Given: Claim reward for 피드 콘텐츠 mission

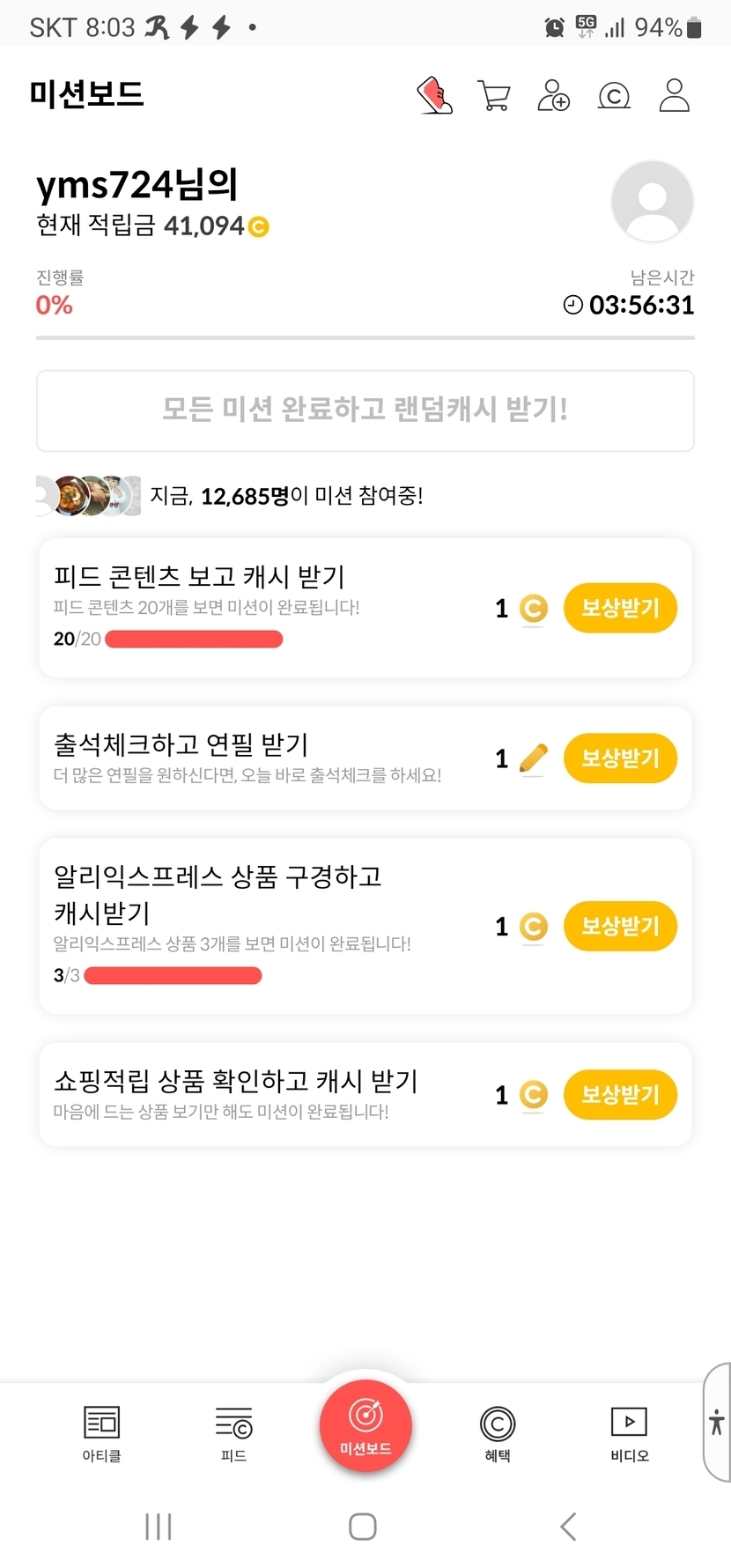Looking at the screenshot, I should click(x=620, y=608).
